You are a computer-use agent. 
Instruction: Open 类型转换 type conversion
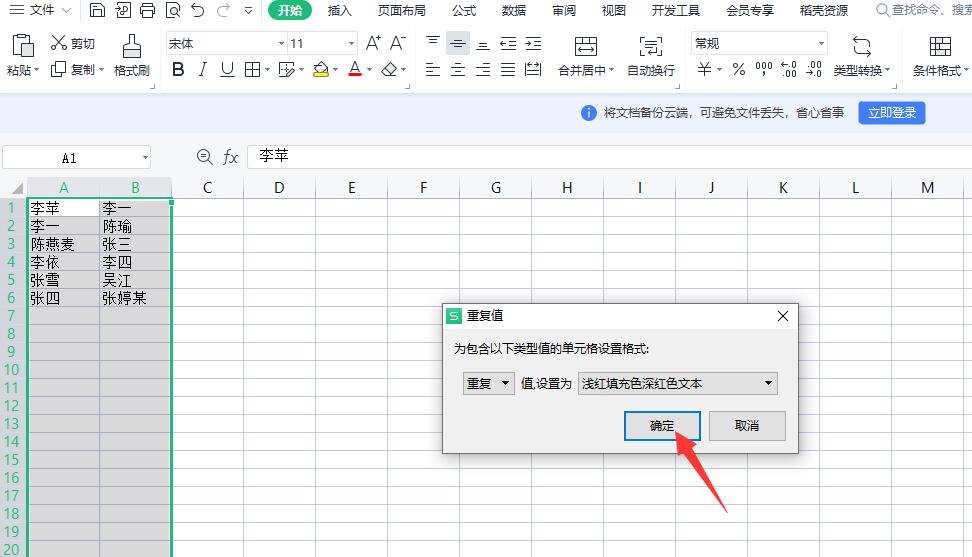pos(862,56)
